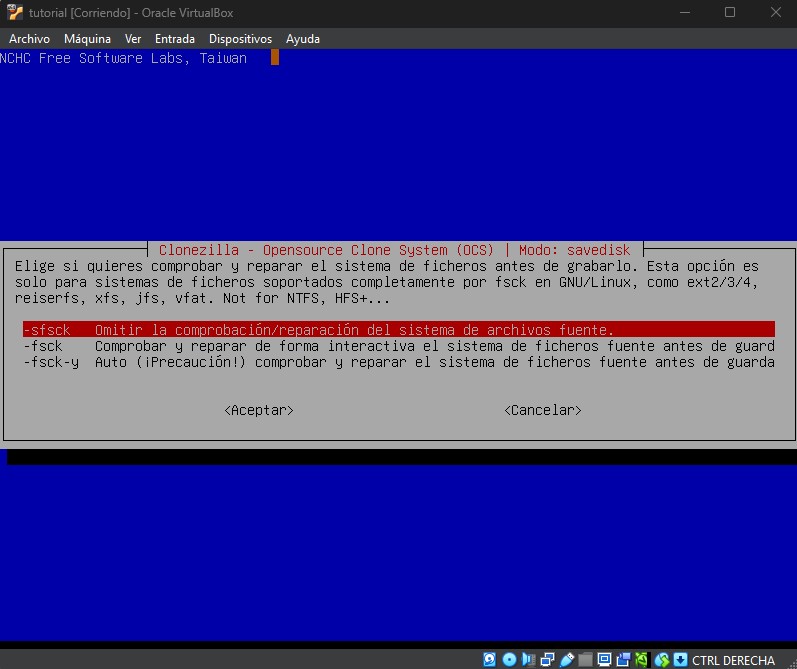Select the -fsck-y auto repair option
Screen dimensions: 797x669
point(399,362)
